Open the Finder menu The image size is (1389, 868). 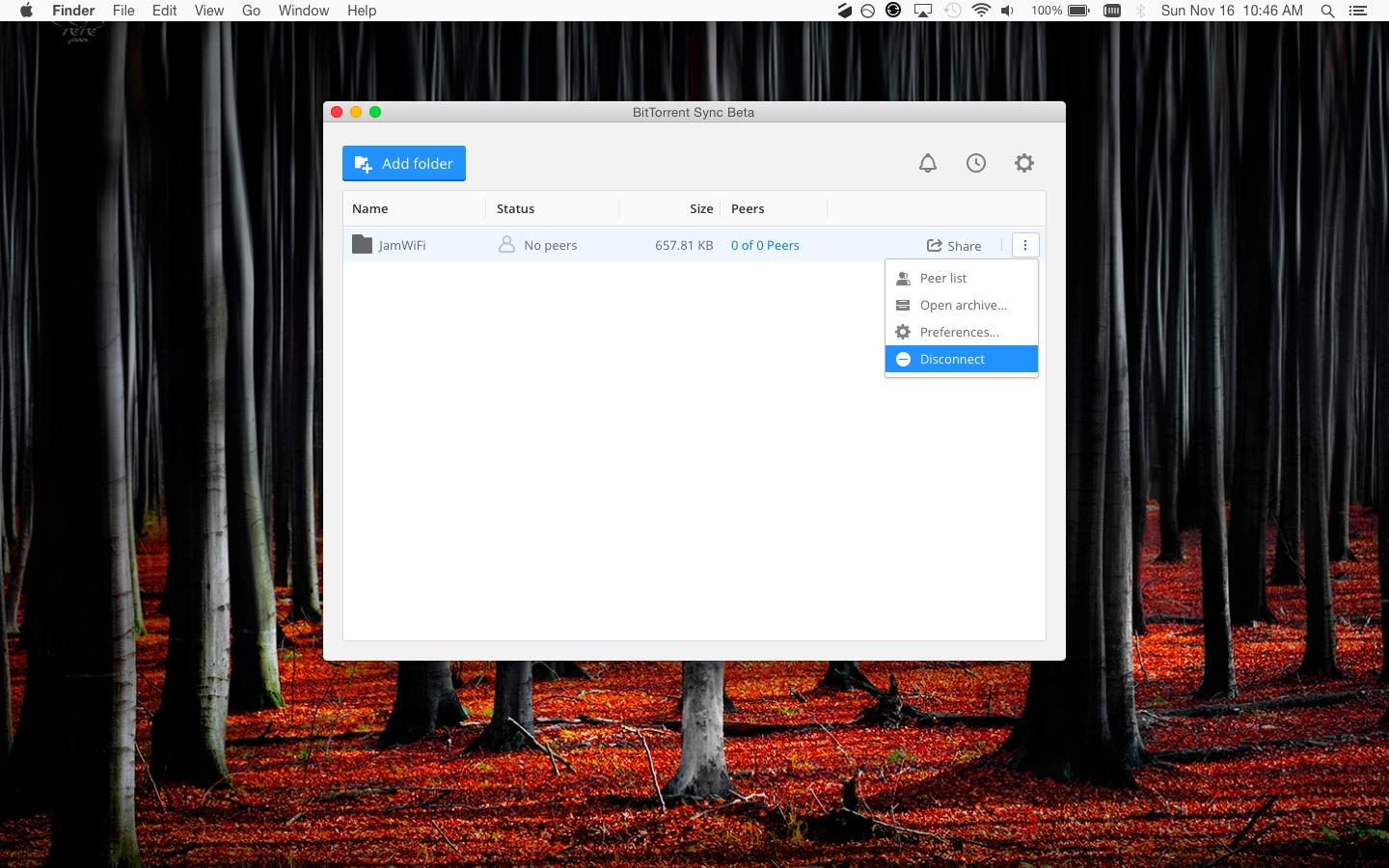pyautogui.click(x=73, y=11)
